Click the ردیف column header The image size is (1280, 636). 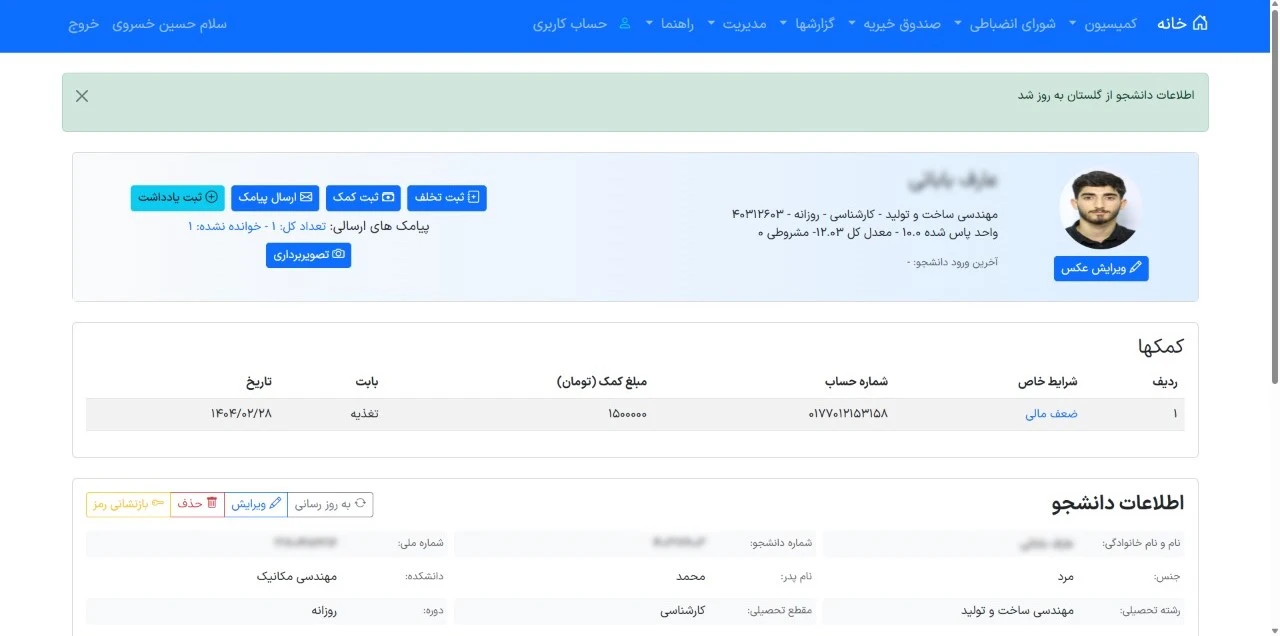pyautogui.click(x=1165, y=382)
